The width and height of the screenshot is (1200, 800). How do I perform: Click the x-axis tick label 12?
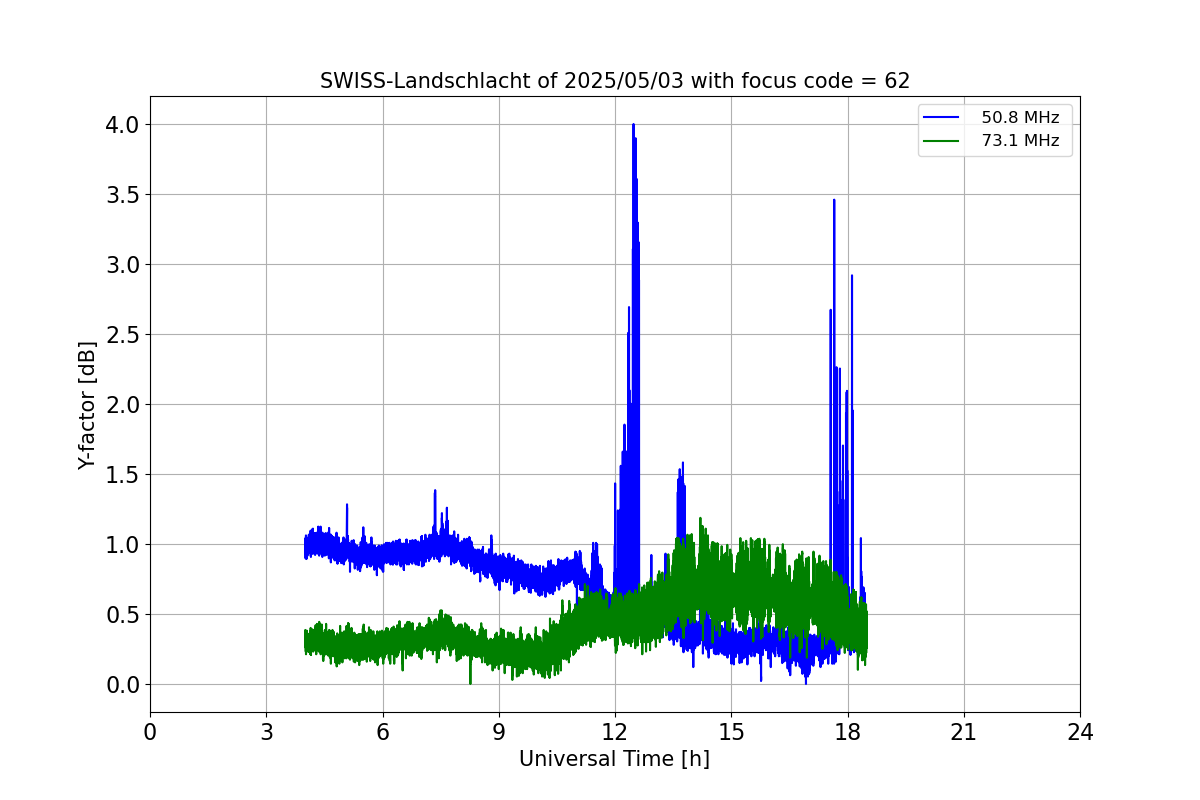(x=615, y=732)
